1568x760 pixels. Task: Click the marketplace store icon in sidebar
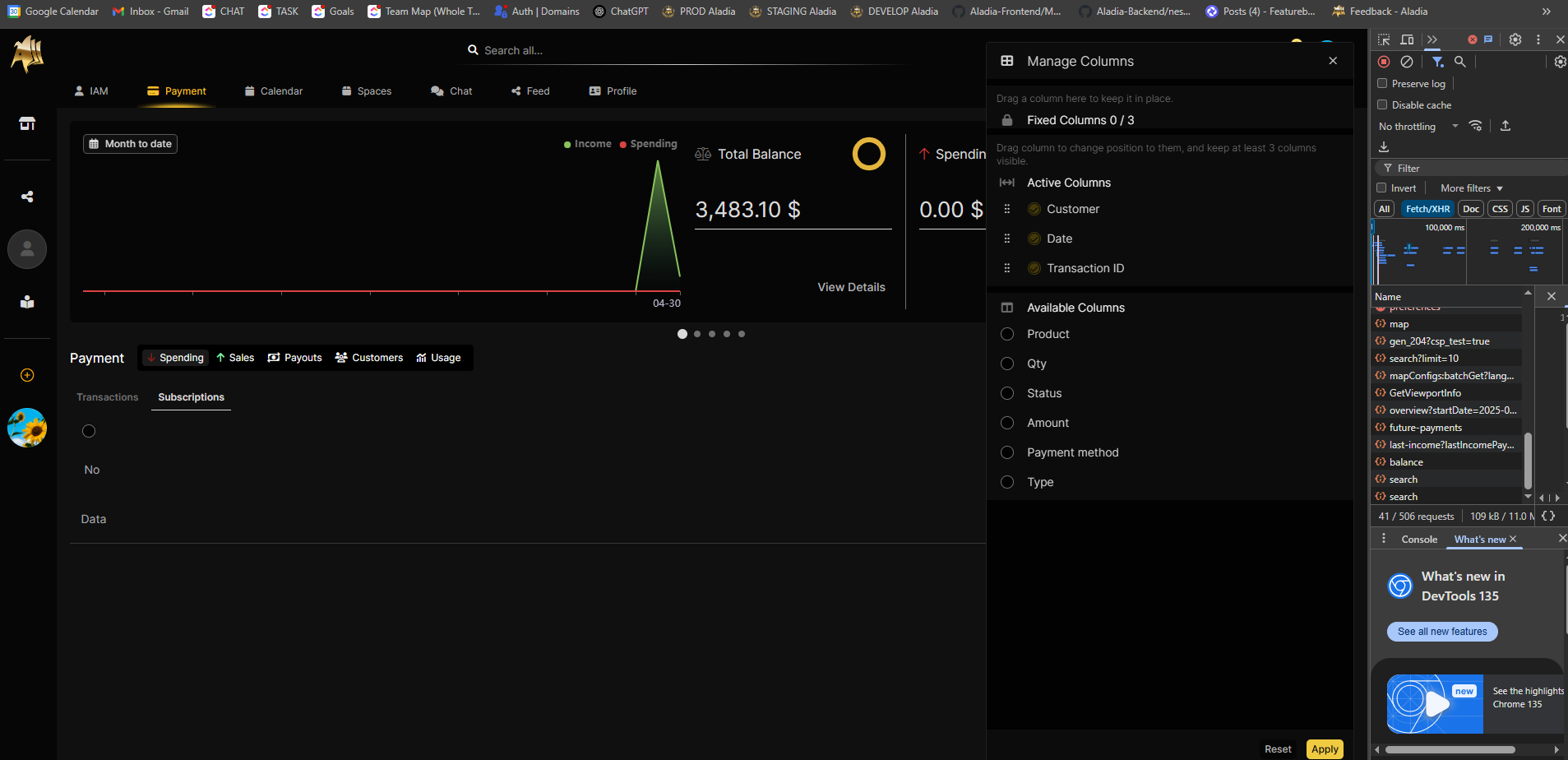click(x=27, y=123)
